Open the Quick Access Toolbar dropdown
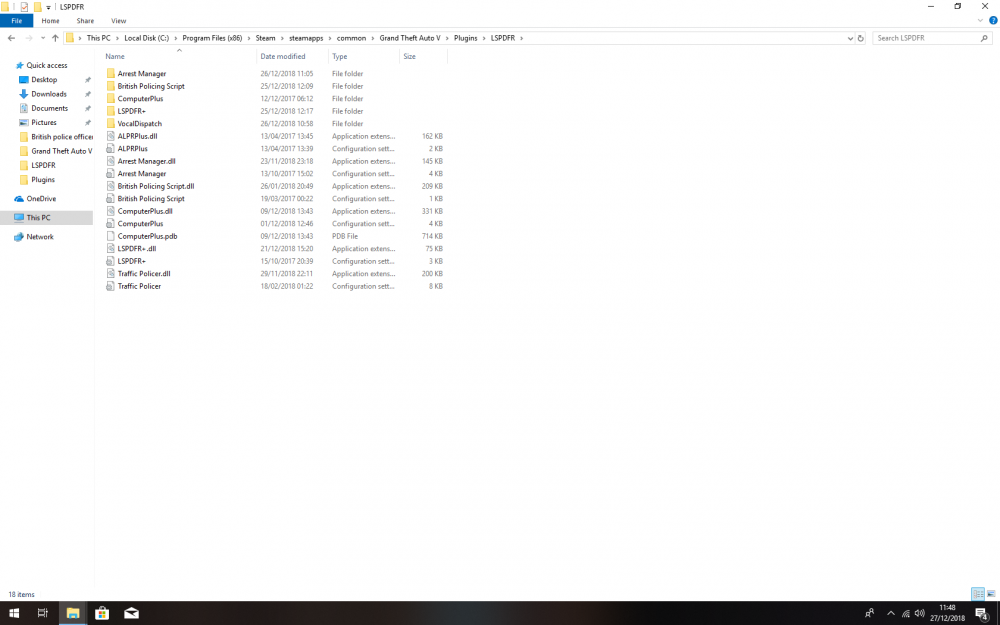 point(48,7)
